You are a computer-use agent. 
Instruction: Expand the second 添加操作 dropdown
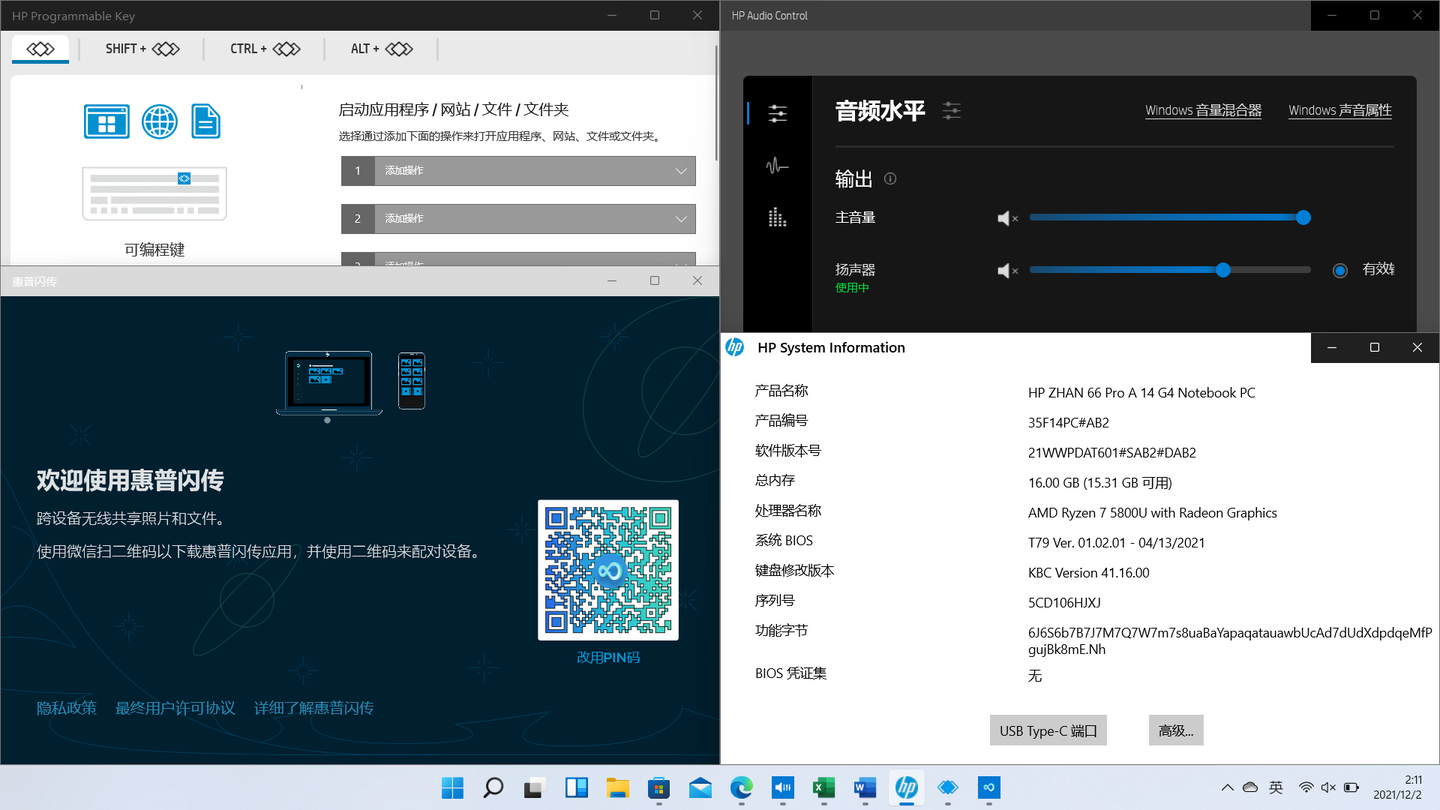coord(518,219)
